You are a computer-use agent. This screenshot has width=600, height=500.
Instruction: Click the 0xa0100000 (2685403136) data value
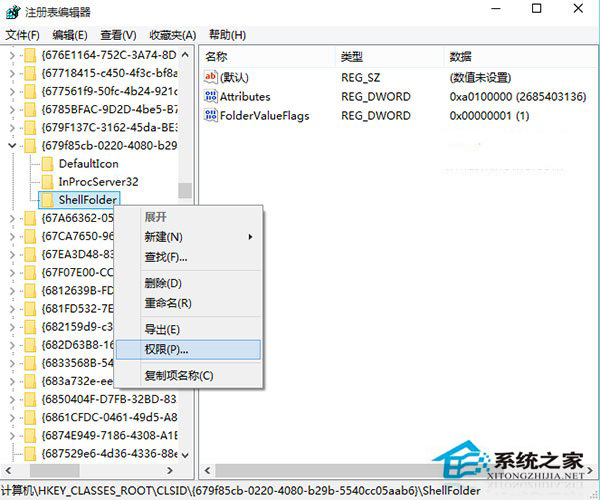coord(518,96)
